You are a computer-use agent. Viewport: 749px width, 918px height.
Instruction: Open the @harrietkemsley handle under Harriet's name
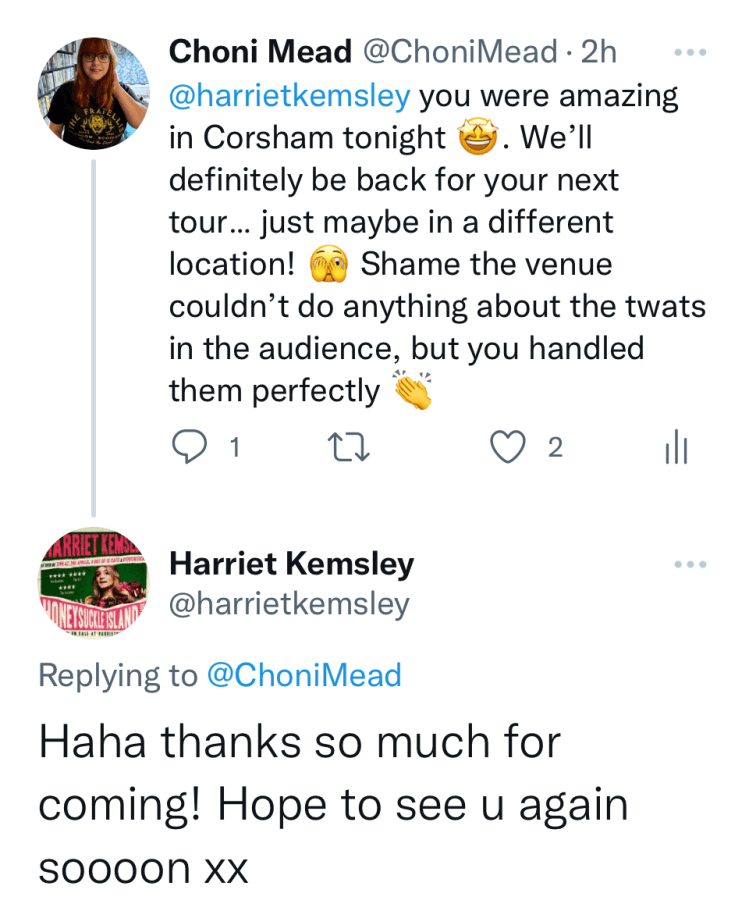289,604
